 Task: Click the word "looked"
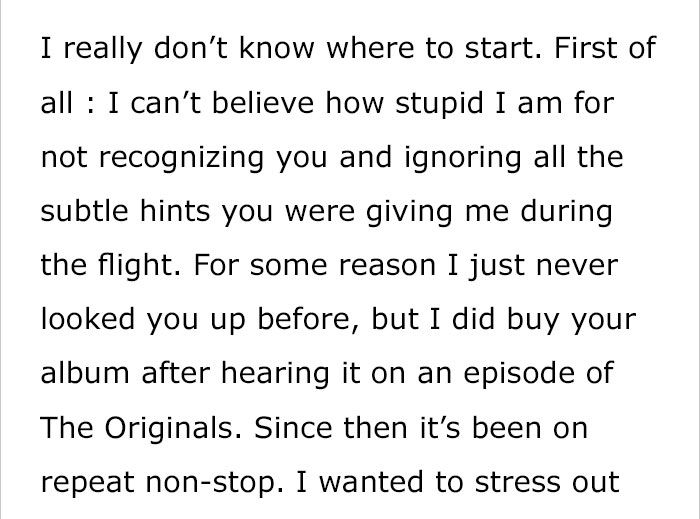pyautogui.click(x=88, y=319)
